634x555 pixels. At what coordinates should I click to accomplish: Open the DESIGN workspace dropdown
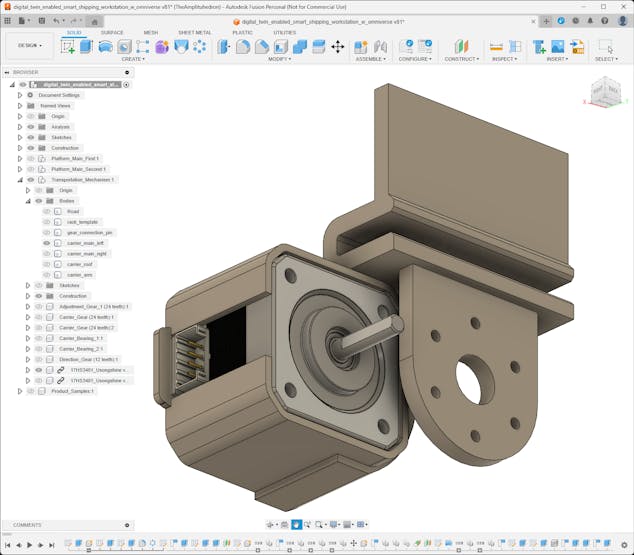29,45
